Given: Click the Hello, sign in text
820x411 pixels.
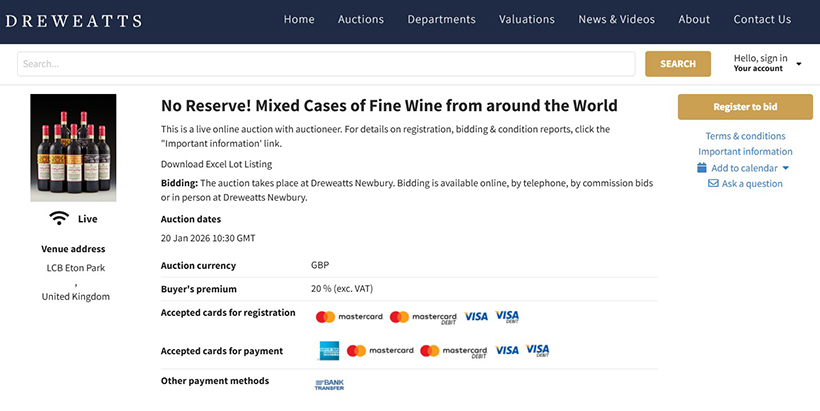Looking at the screenshot, I should [x=760, y=58].
